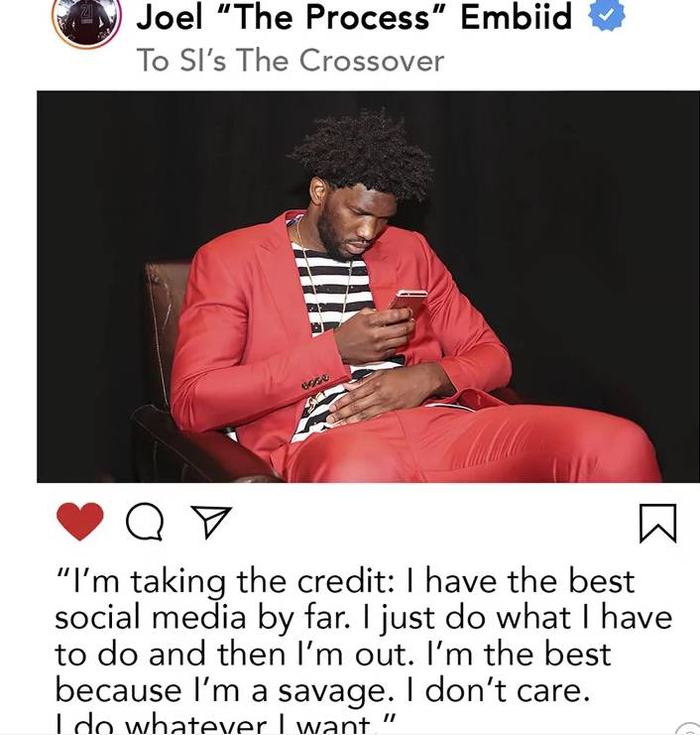Tap the phone held in the photo

point(407,301)
